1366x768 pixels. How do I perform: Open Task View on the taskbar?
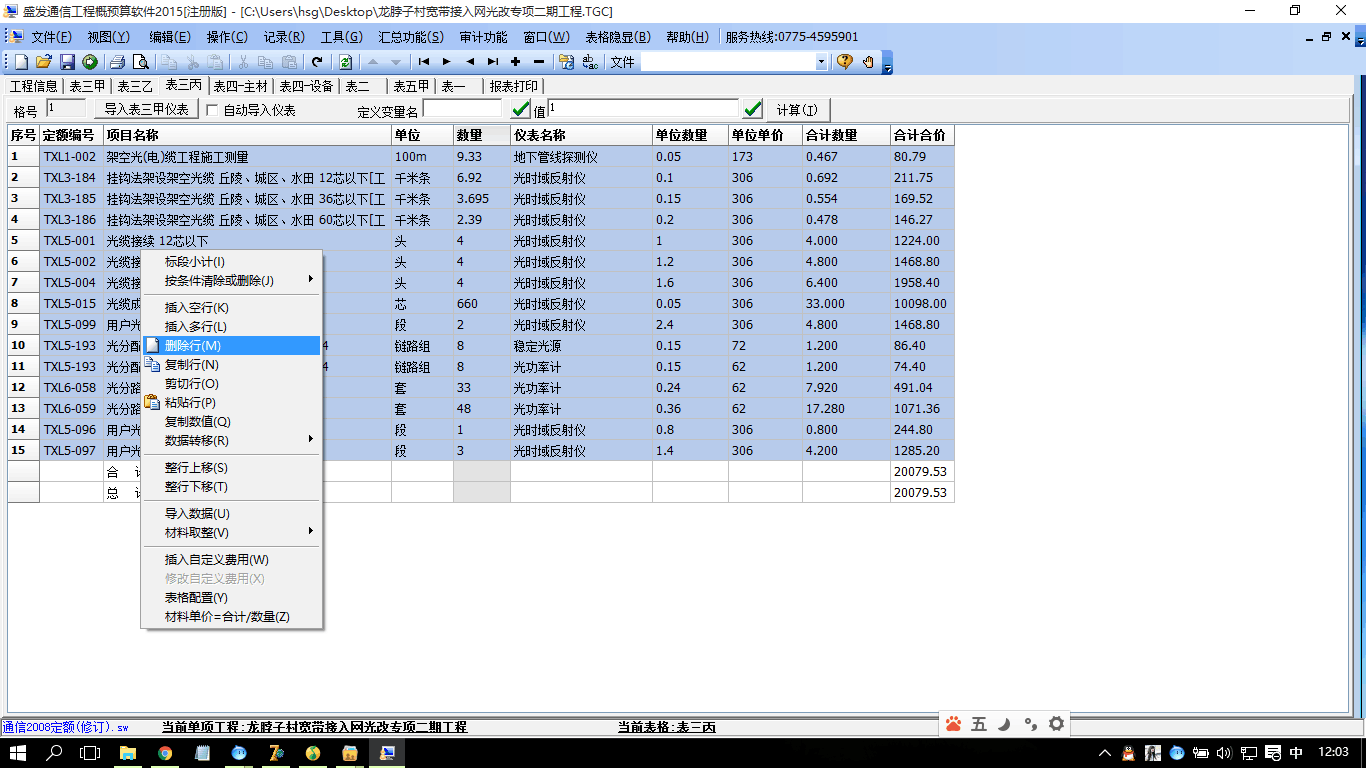(90, 752)
